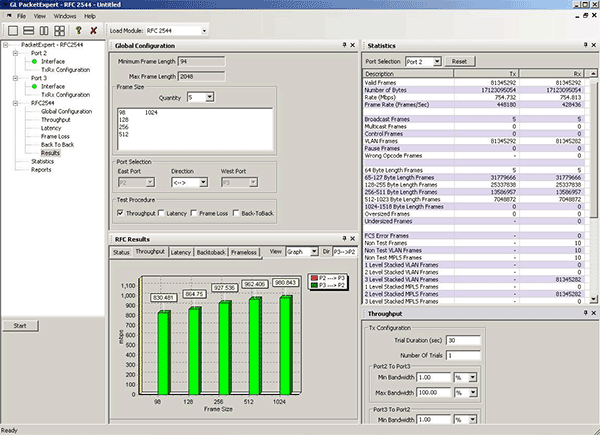The image size is (600, 435).
Task: Collapse the PacketExpert root tree node
Action: (5, 45)
